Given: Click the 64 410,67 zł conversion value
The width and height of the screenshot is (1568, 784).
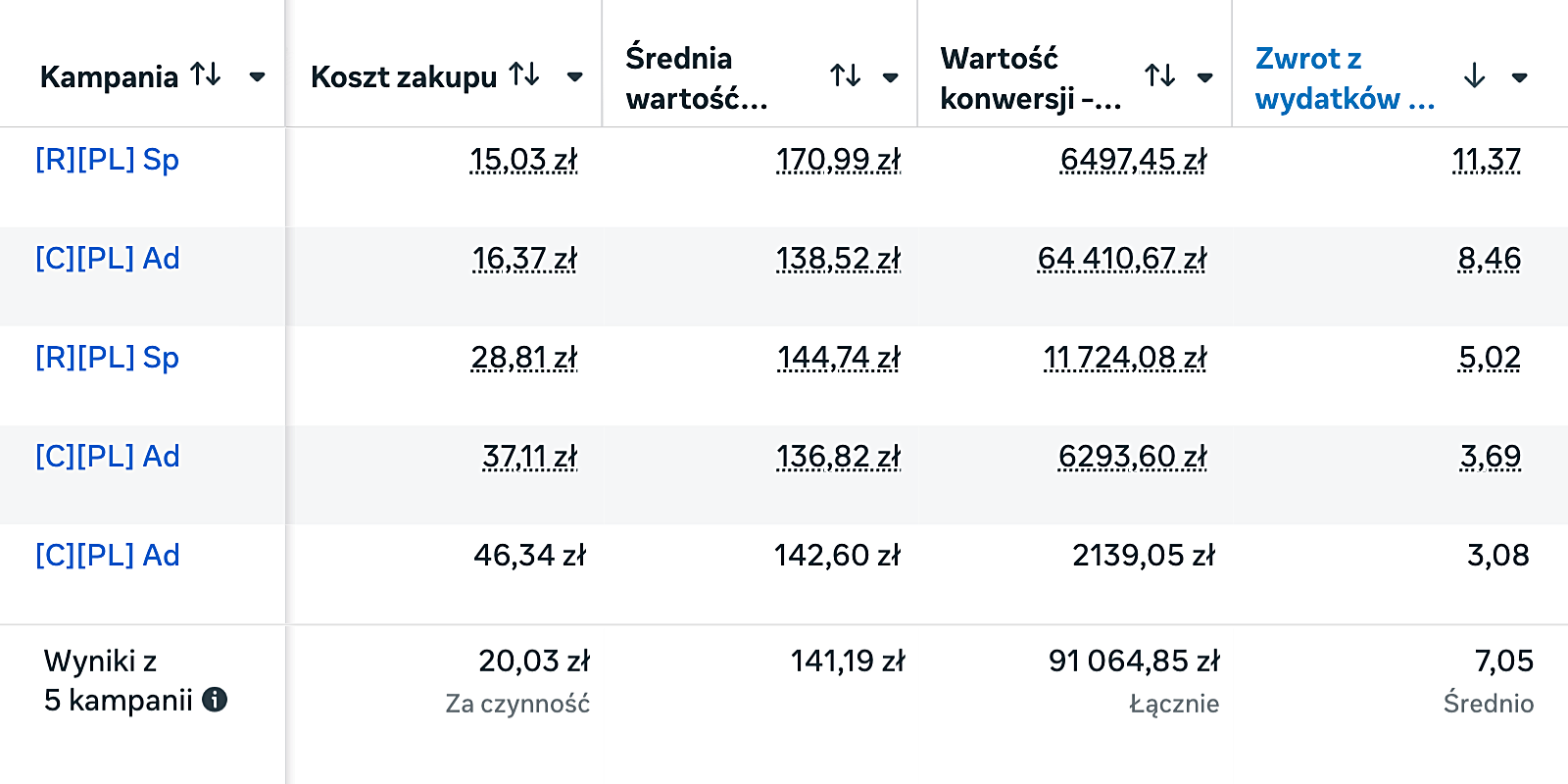Looking at the screenshot, I should 1122,259.
